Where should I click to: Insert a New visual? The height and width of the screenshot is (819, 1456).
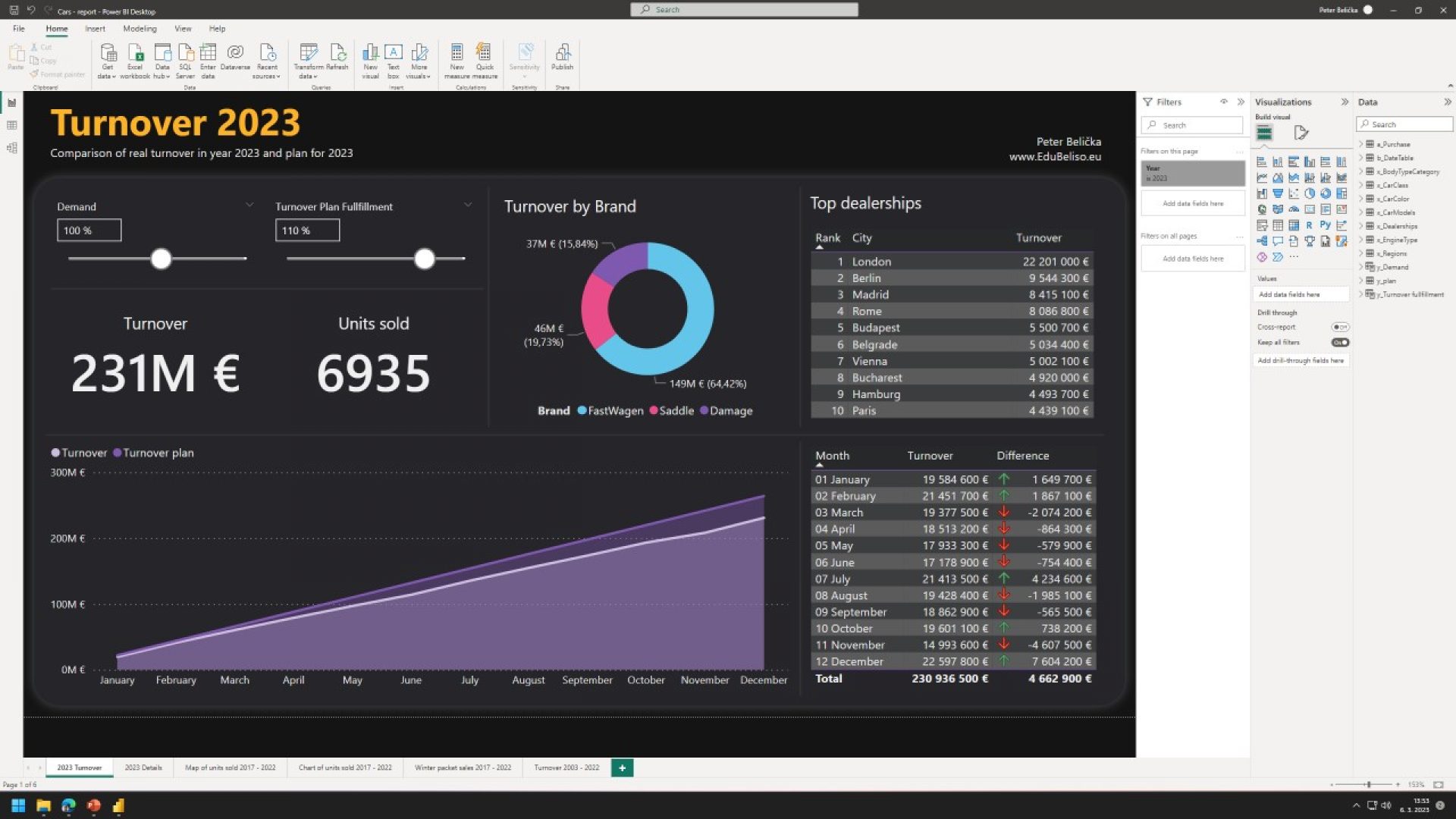coord(370,61)
